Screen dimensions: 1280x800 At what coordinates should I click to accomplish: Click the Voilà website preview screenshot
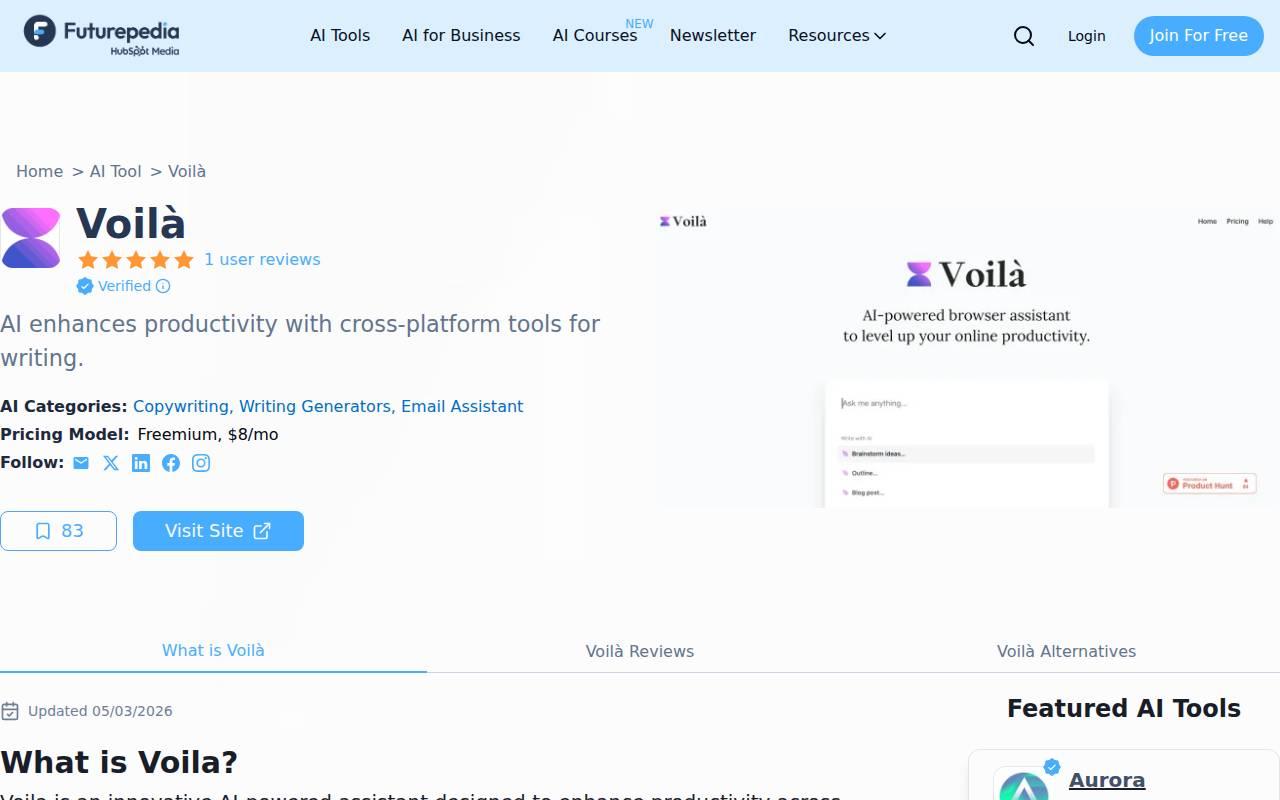pos(968,358)
